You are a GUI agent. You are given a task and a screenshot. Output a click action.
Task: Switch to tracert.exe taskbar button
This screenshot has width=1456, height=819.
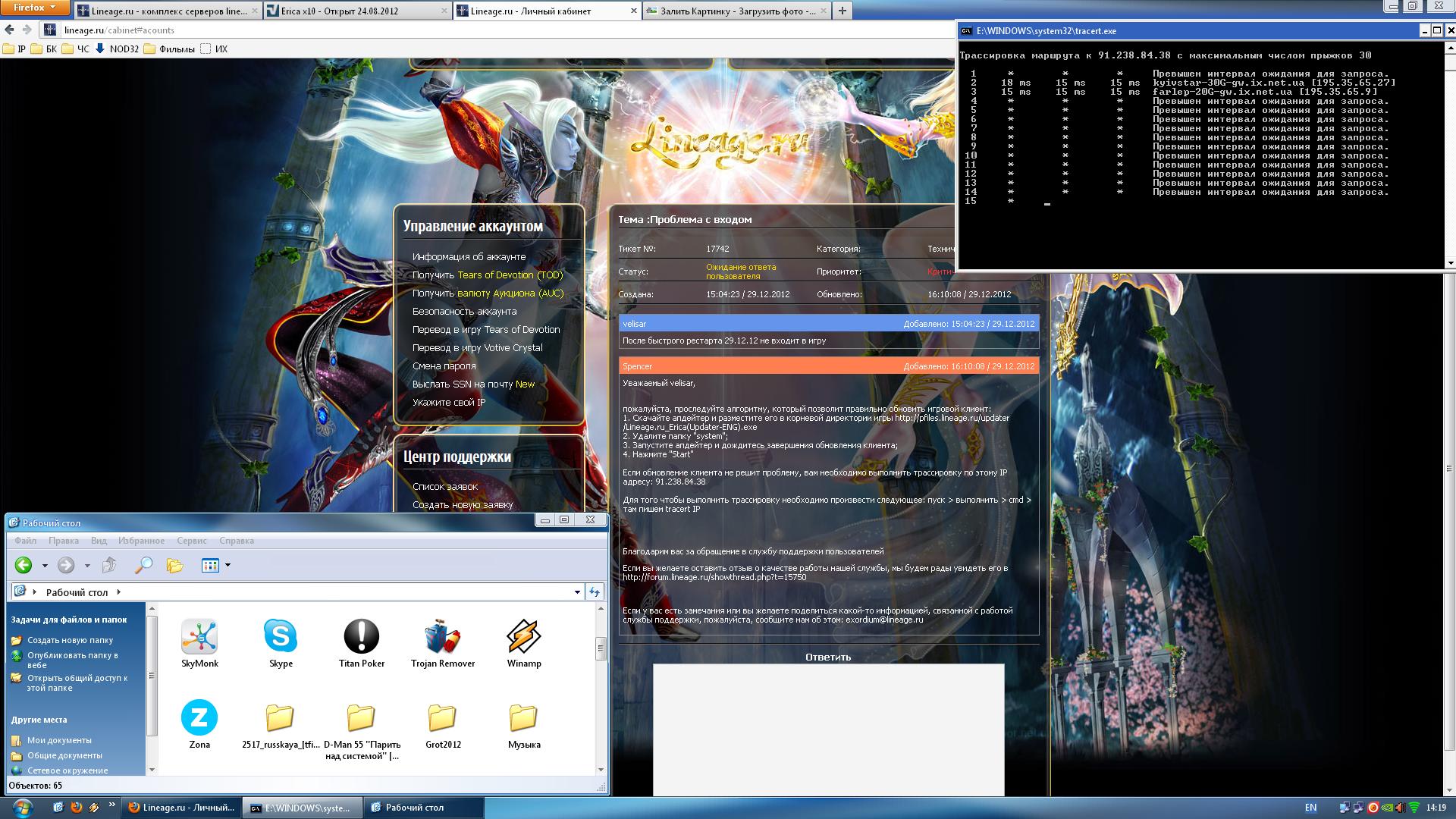(302, 808)
